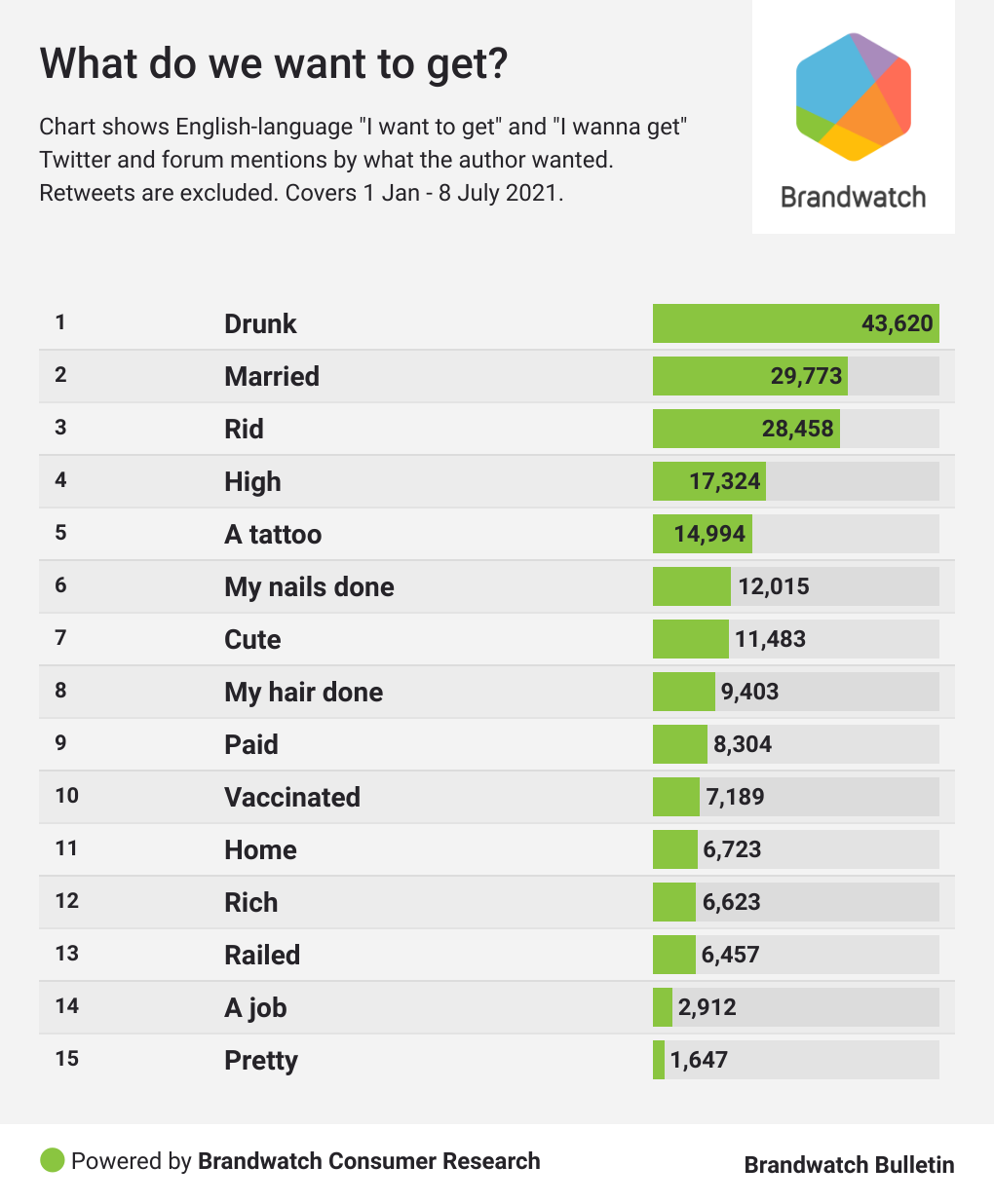Click the Paid bar value 8,304
The height and width of the screenshot is (1204, 994).
pyautogui.click(x=743, y=744)
